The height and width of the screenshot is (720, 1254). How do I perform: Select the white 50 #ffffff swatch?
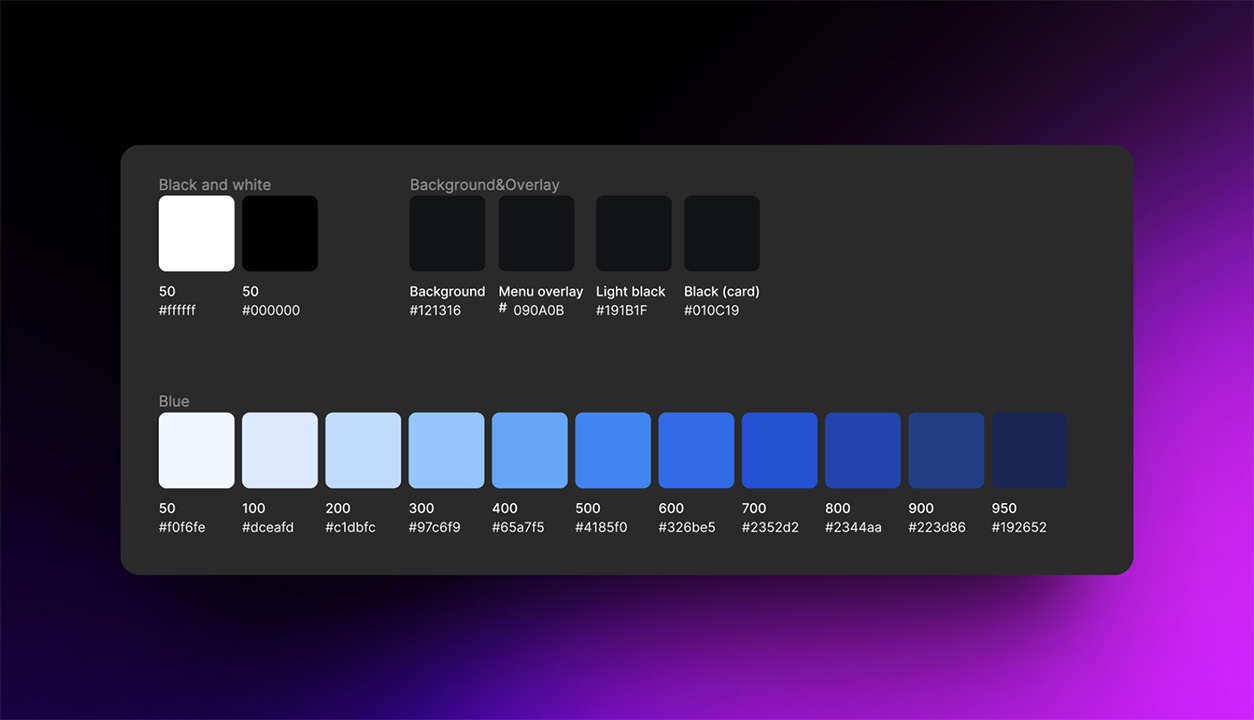point(196,233)
